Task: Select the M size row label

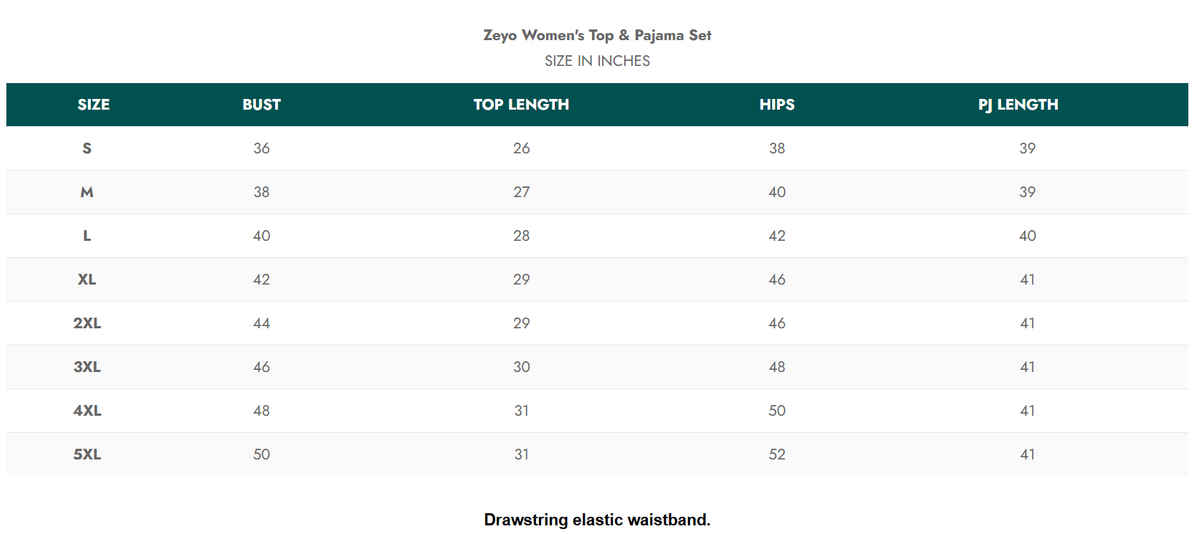Action: [x=87, y=192]
